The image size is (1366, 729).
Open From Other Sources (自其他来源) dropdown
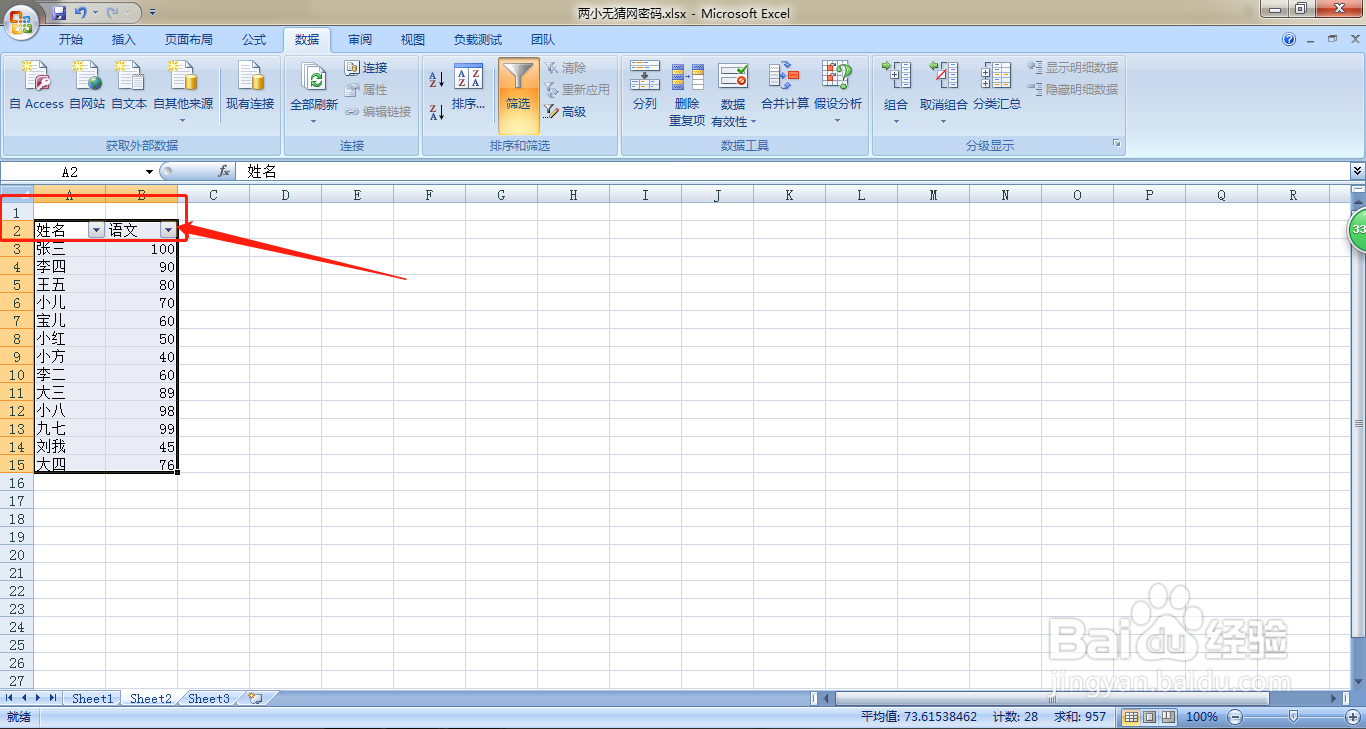tap(182, 91)
